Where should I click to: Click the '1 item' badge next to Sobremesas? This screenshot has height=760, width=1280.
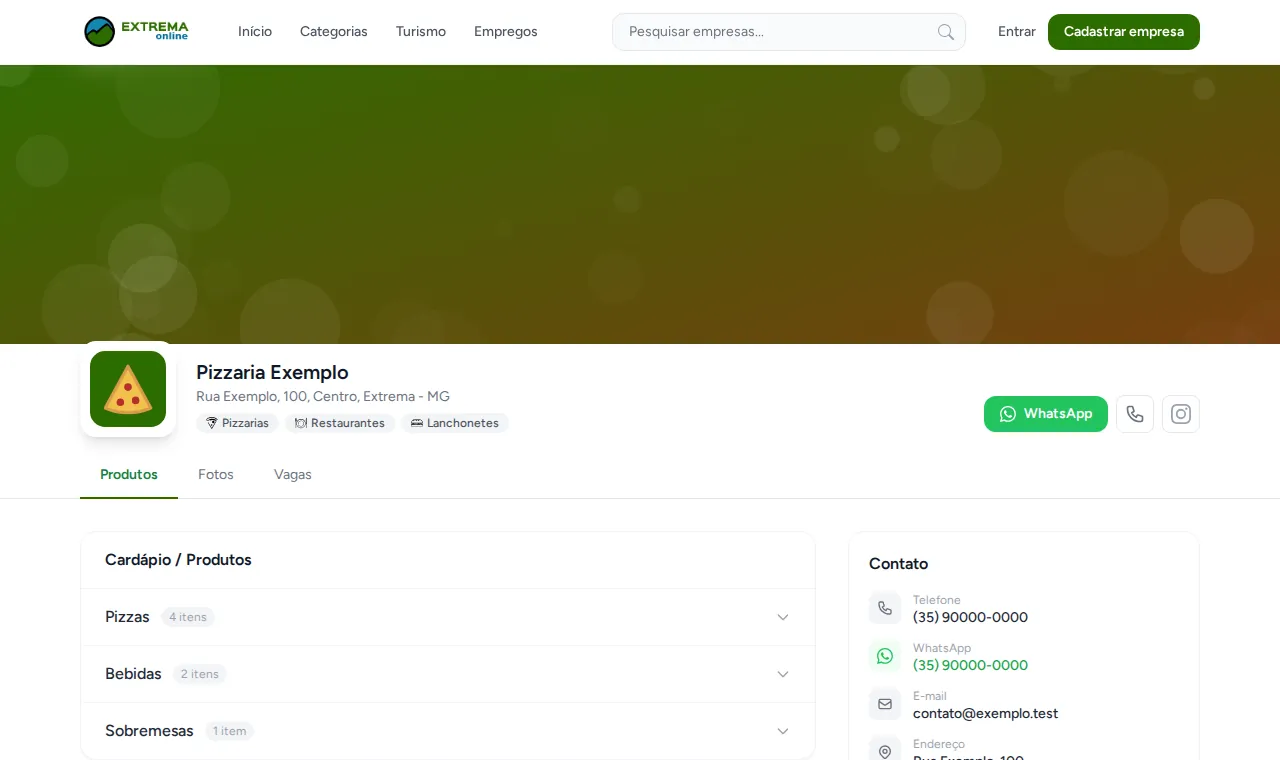click(x=230, y=731)
